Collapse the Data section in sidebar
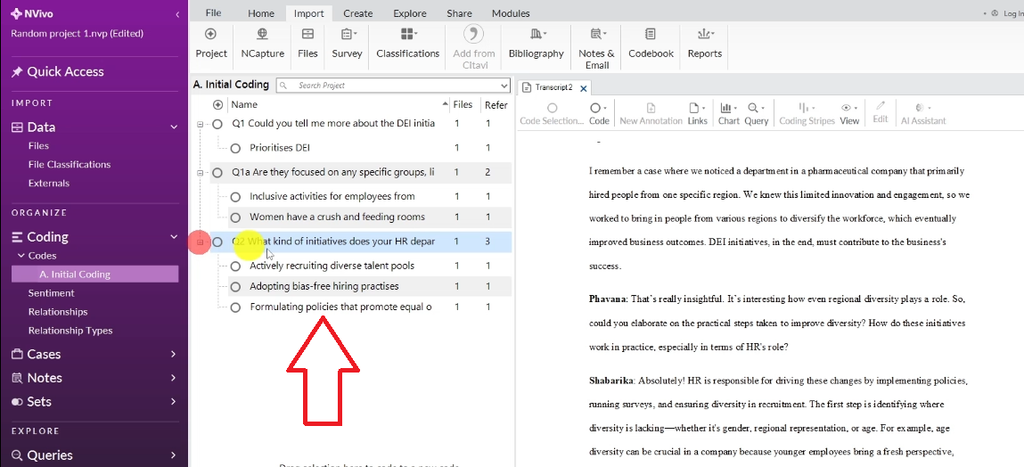Viewport: 1024px width, 467px height. tap(174, 127)
